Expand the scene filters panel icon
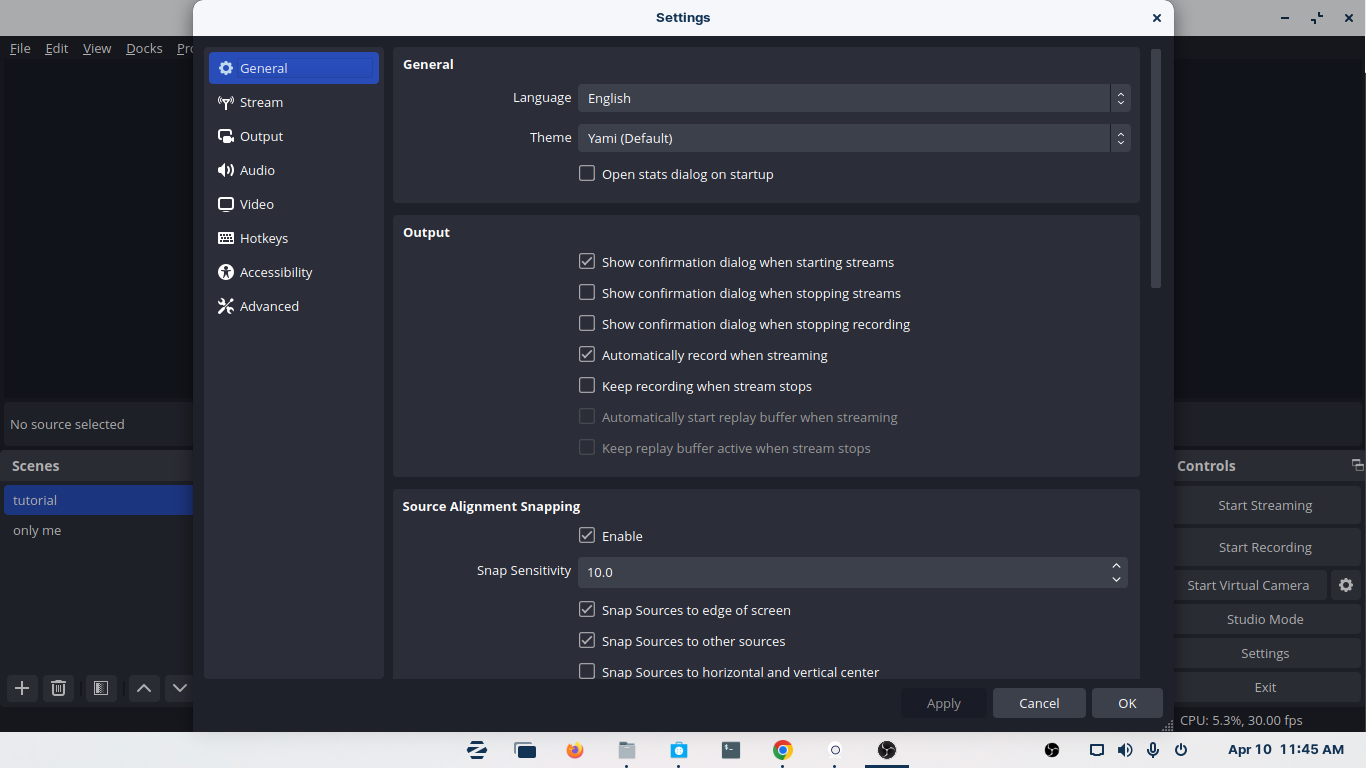The width and height of the screenshot is (1366, 768). 100,688
